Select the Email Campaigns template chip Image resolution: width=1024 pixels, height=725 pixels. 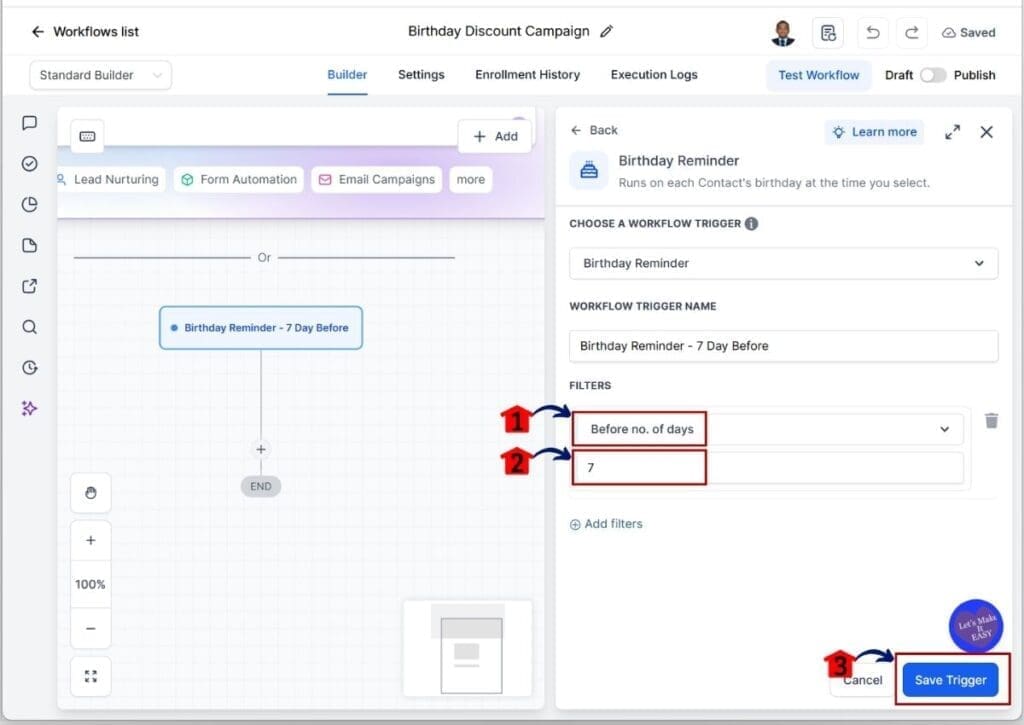[377, 180]
